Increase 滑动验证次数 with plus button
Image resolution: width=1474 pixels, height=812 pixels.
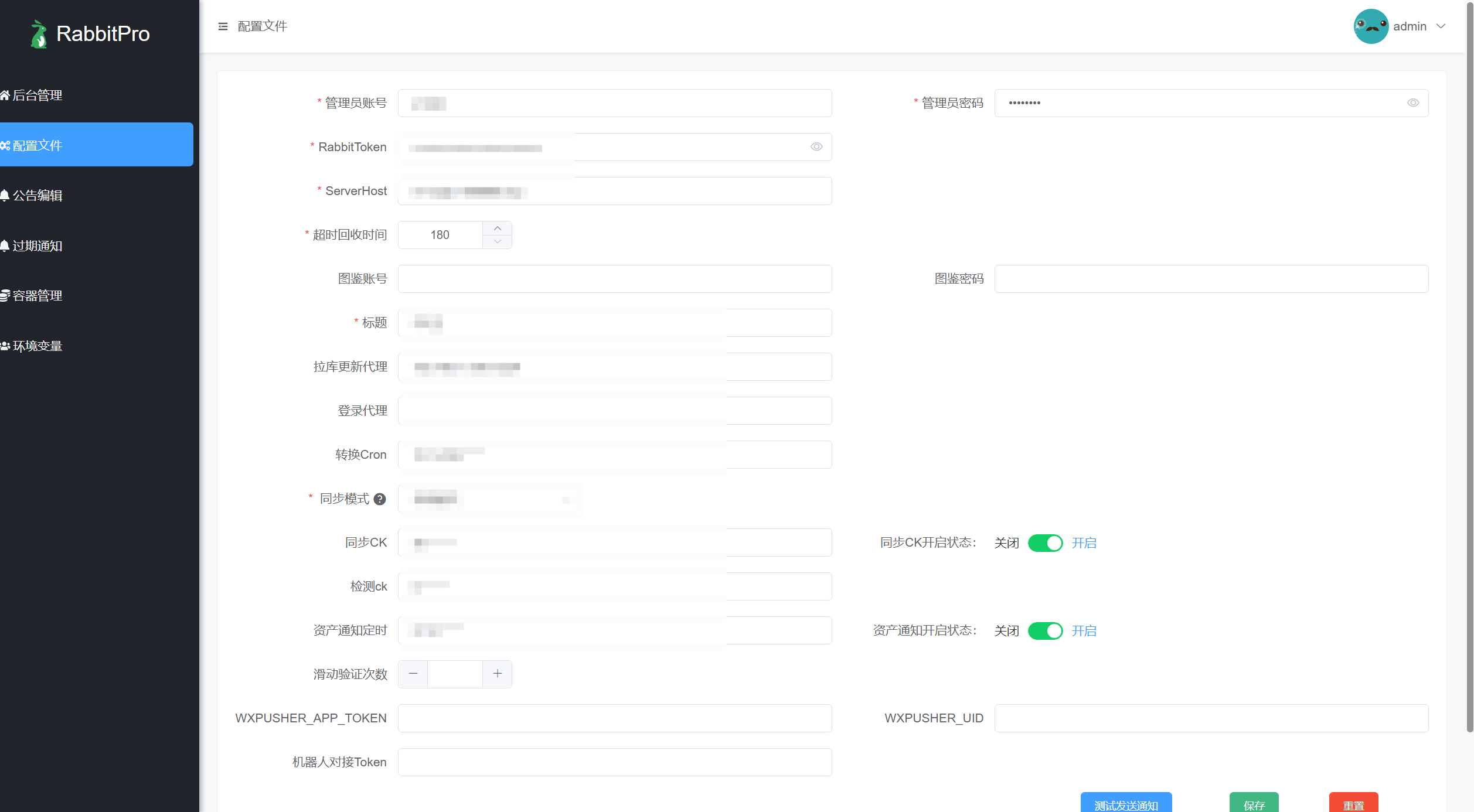(497, 674)
